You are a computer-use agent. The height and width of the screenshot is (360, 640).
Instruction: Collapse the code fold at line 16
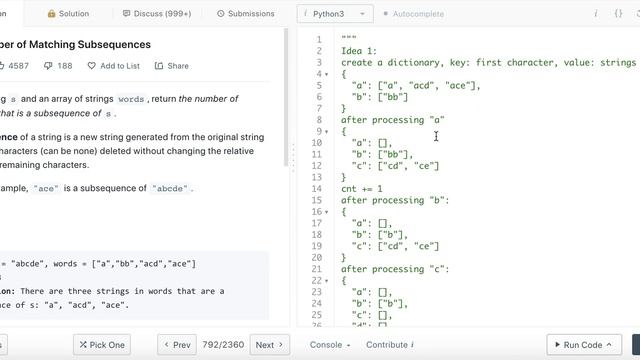click(326, 212)
